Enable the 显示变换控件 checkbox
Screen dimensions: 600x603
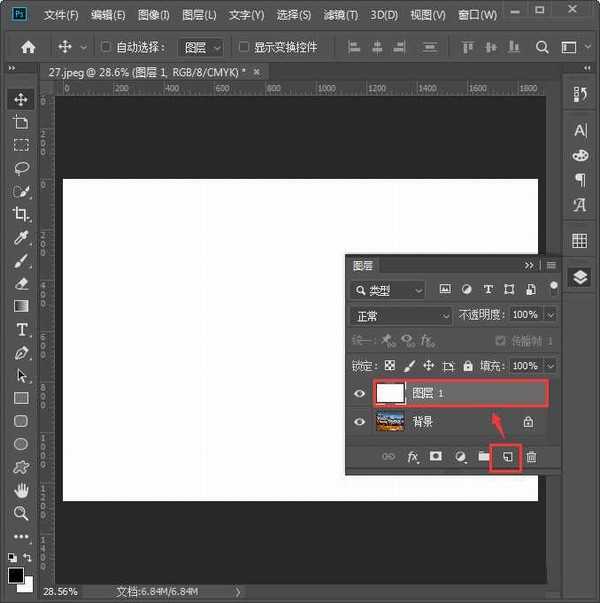pyautogui.click(x=244, y=47)
